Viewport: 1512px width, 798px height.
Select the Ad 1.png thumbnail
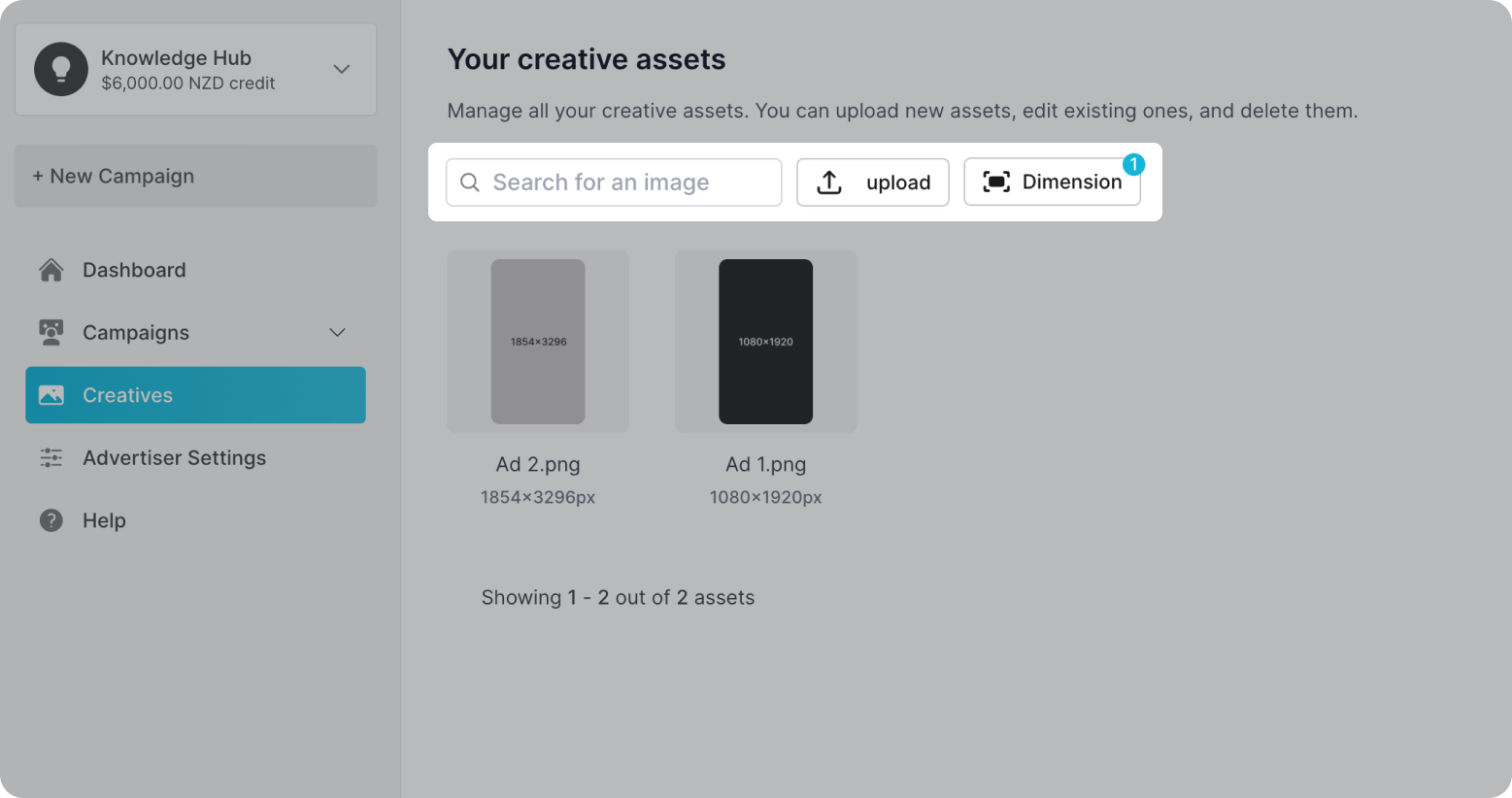click(x=765, y=342)
